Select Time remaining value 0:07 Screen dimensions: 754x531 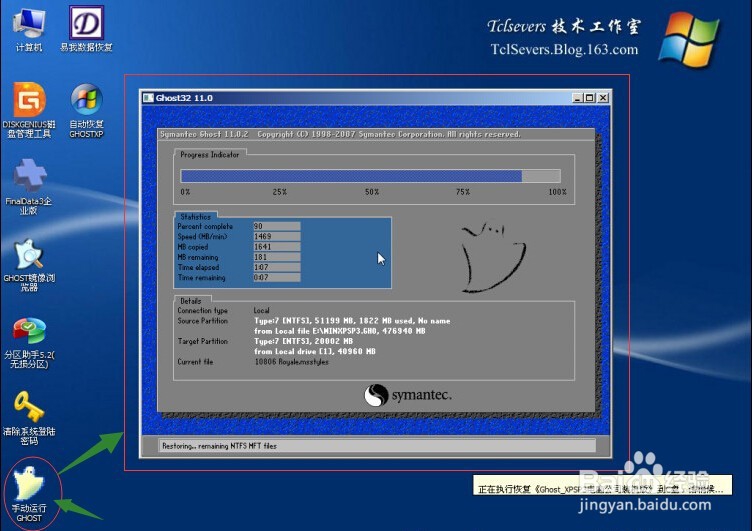click(276, 277)
